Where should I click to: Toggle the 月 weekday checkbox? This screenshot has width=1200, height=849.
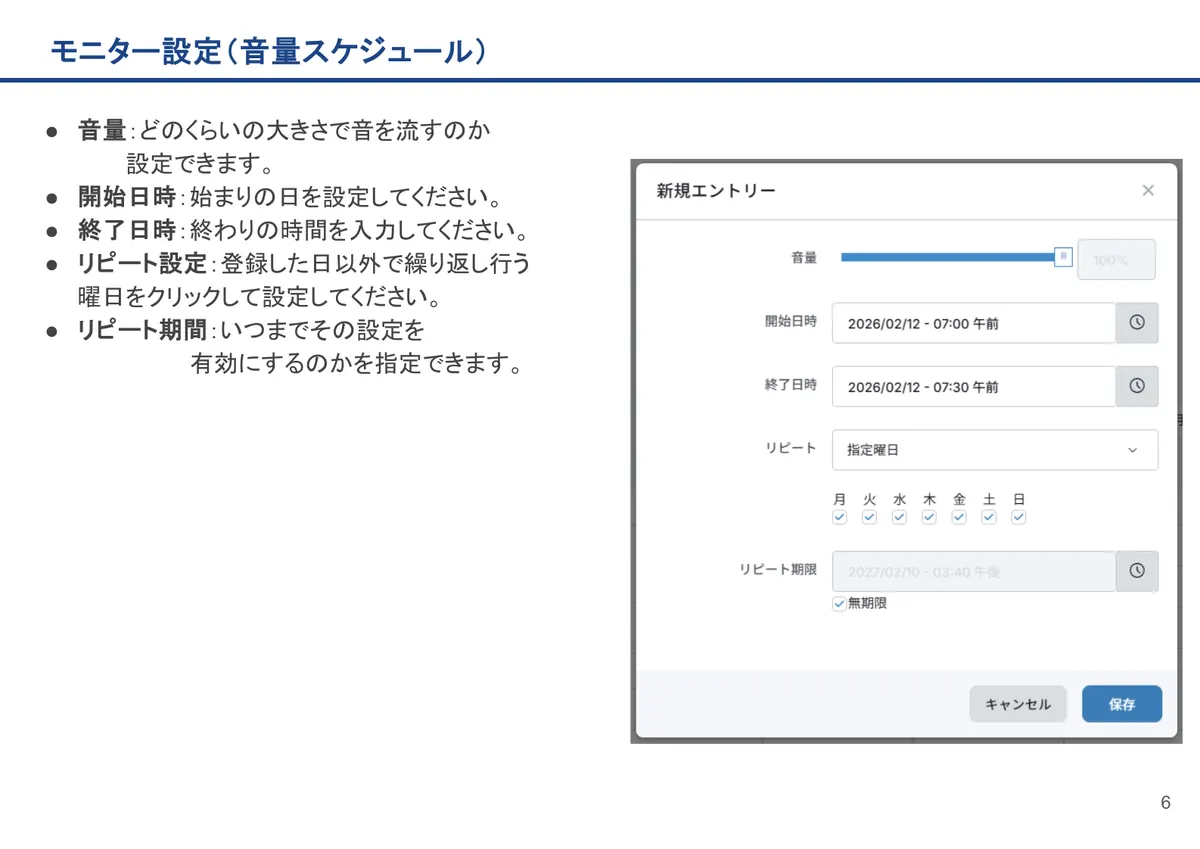coord(839,517)
